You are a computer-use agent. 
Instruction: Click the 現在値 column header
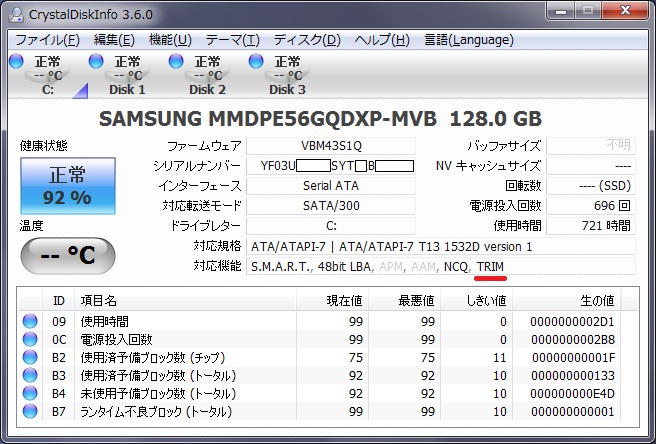tap(333, 300)
